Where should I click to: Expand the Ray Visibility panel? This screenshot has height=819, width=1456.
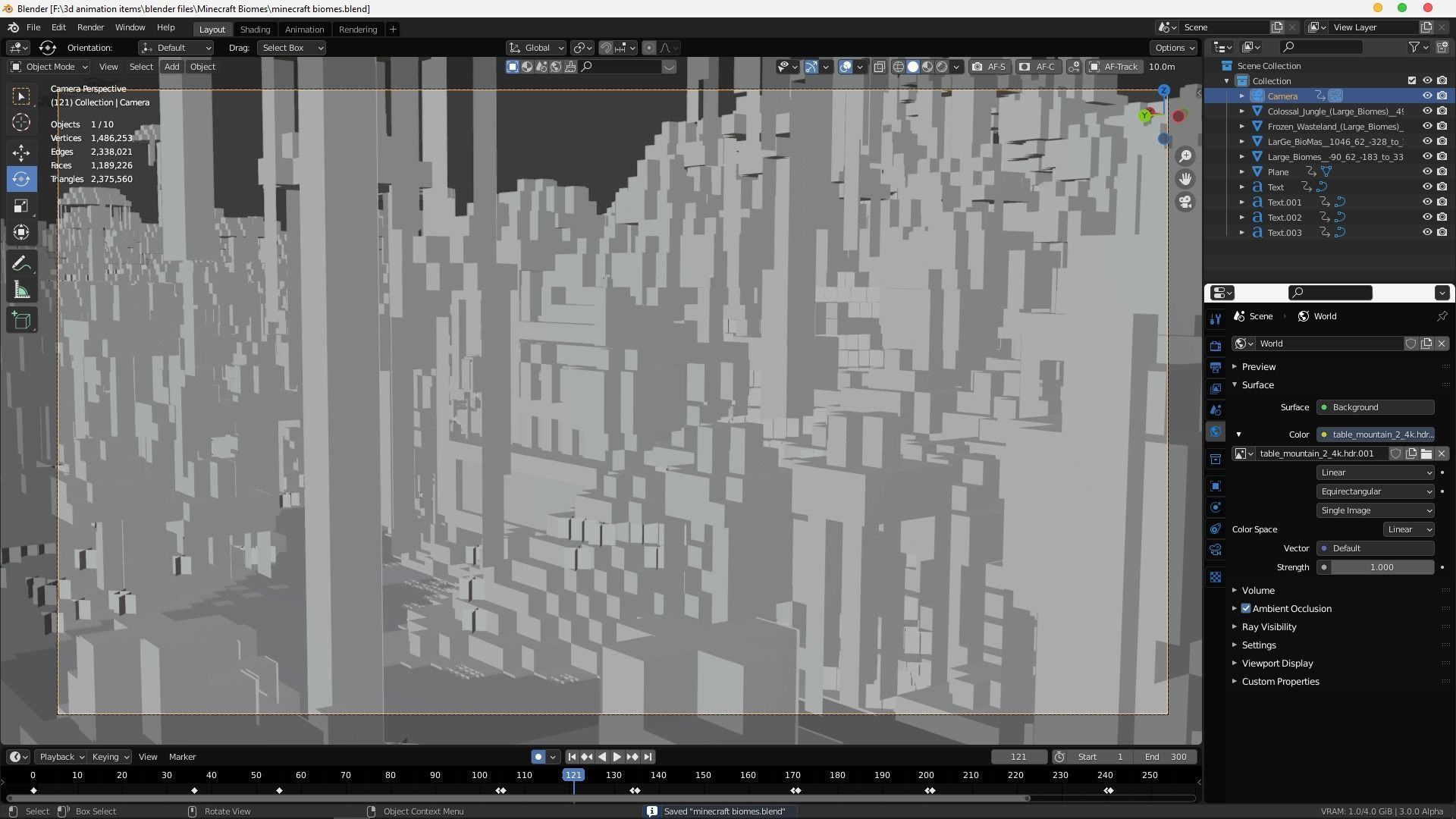coord(1269,627)
